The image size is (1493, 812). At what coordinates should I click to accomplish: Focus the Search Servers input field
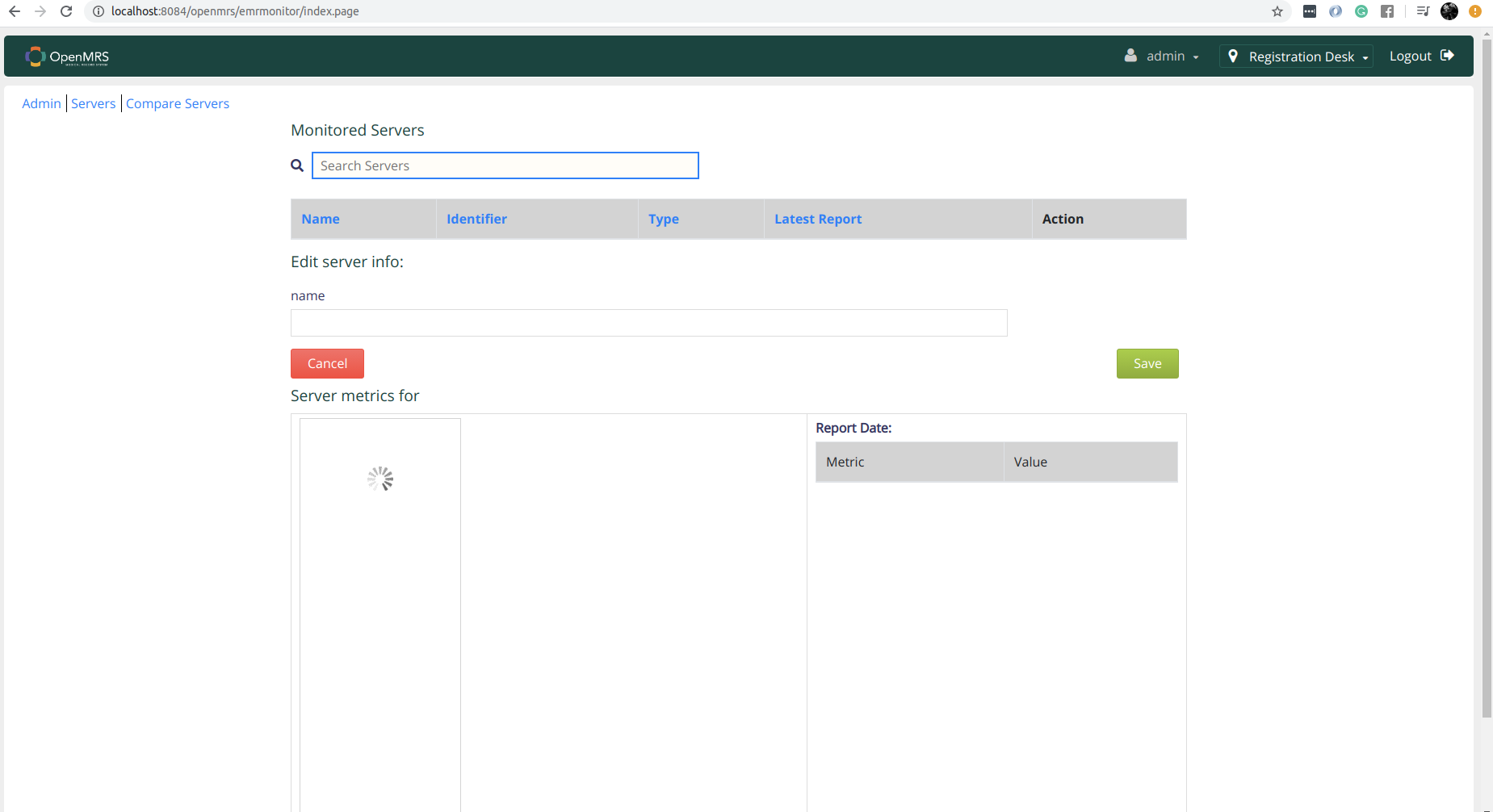pos(505,165)
